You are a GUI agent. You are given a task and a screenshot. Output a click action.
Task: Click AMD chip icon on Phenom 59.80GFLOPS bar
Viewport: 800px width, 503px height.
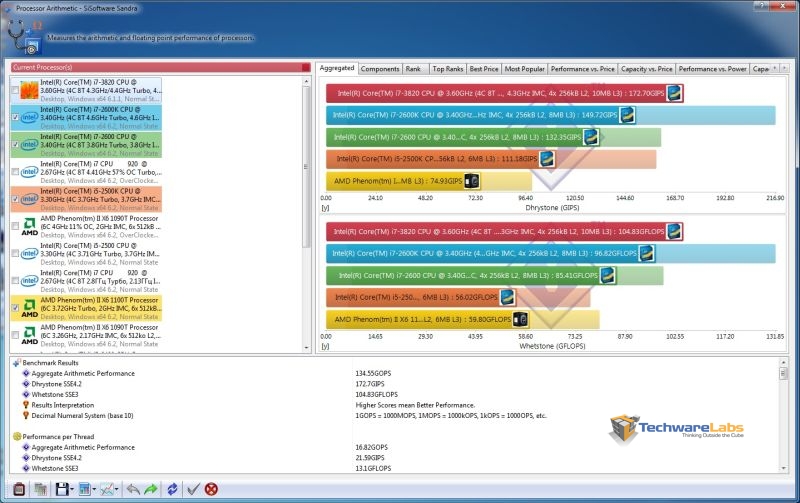pos(520,319)
